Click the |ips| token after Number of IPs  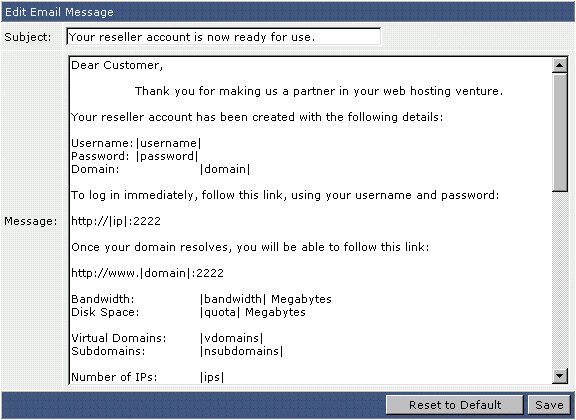tap(212, 377)
